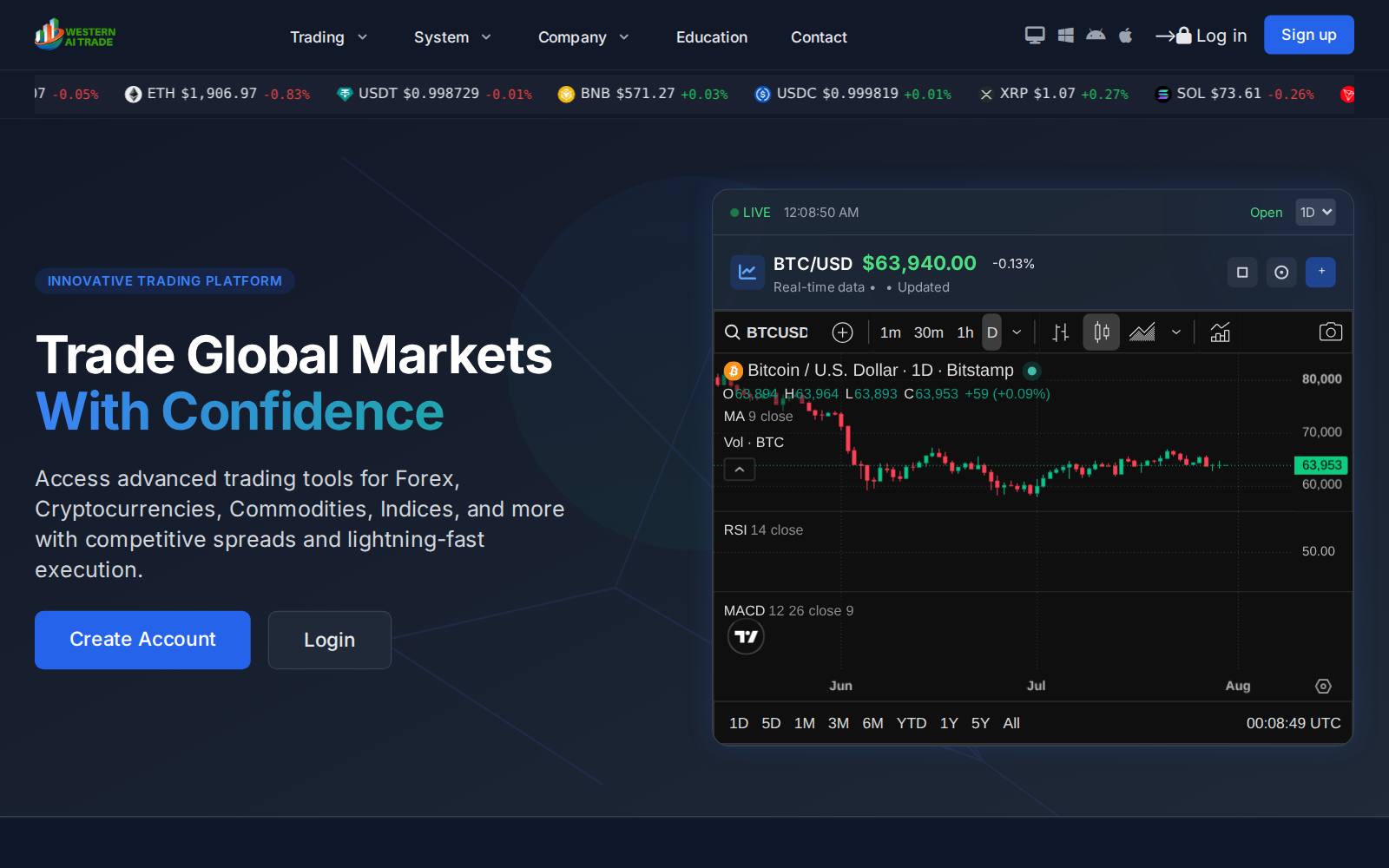This screenshot has width=1389, height=868.
Task: Click the USDC coin icon in ticker
Action: pyautogui.click(x=762, y=94)
